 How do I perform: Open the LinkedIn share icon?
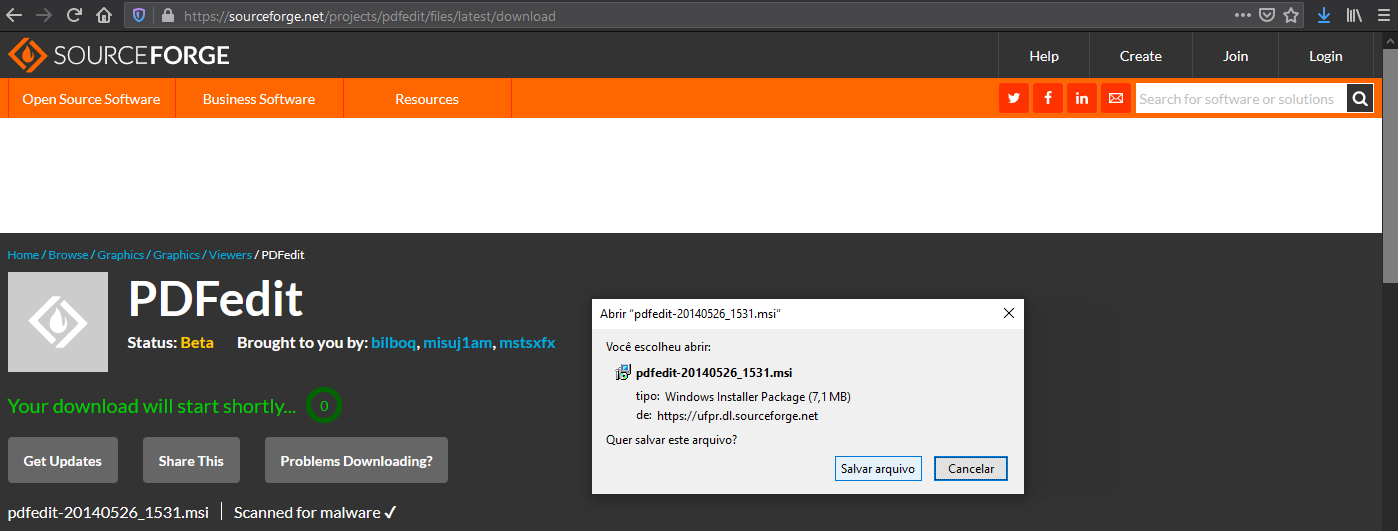pyautogui.click(x=1082, y=99)
